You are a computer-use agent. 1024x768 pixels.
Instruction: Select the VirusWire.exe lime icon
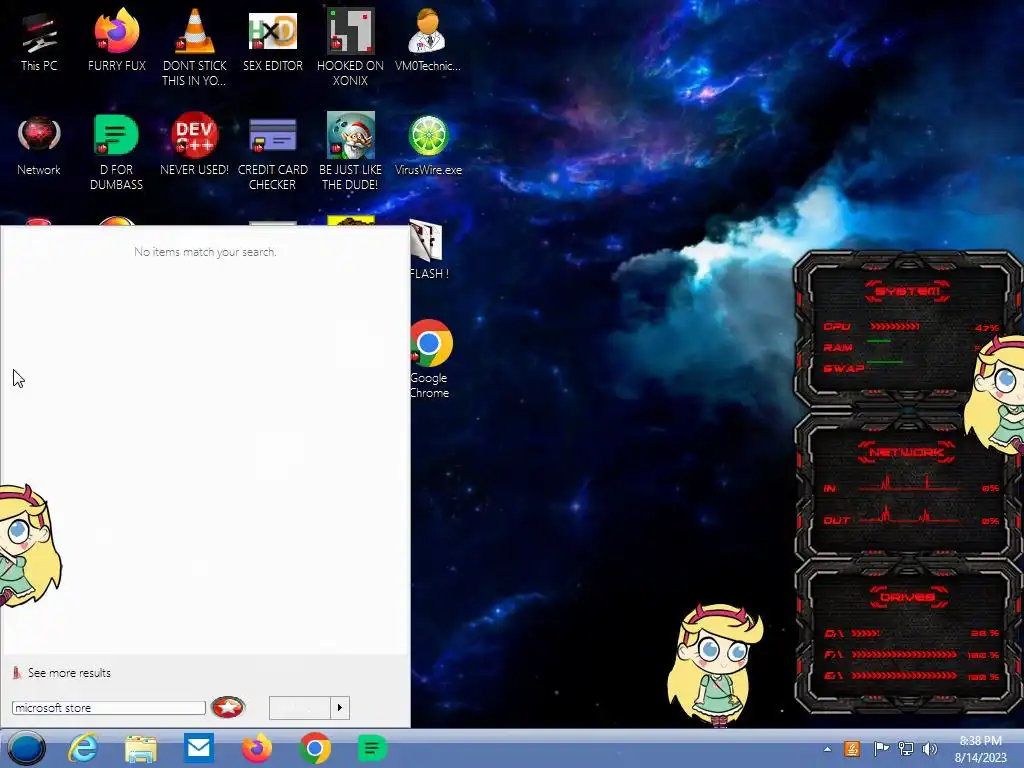[428, 145]
